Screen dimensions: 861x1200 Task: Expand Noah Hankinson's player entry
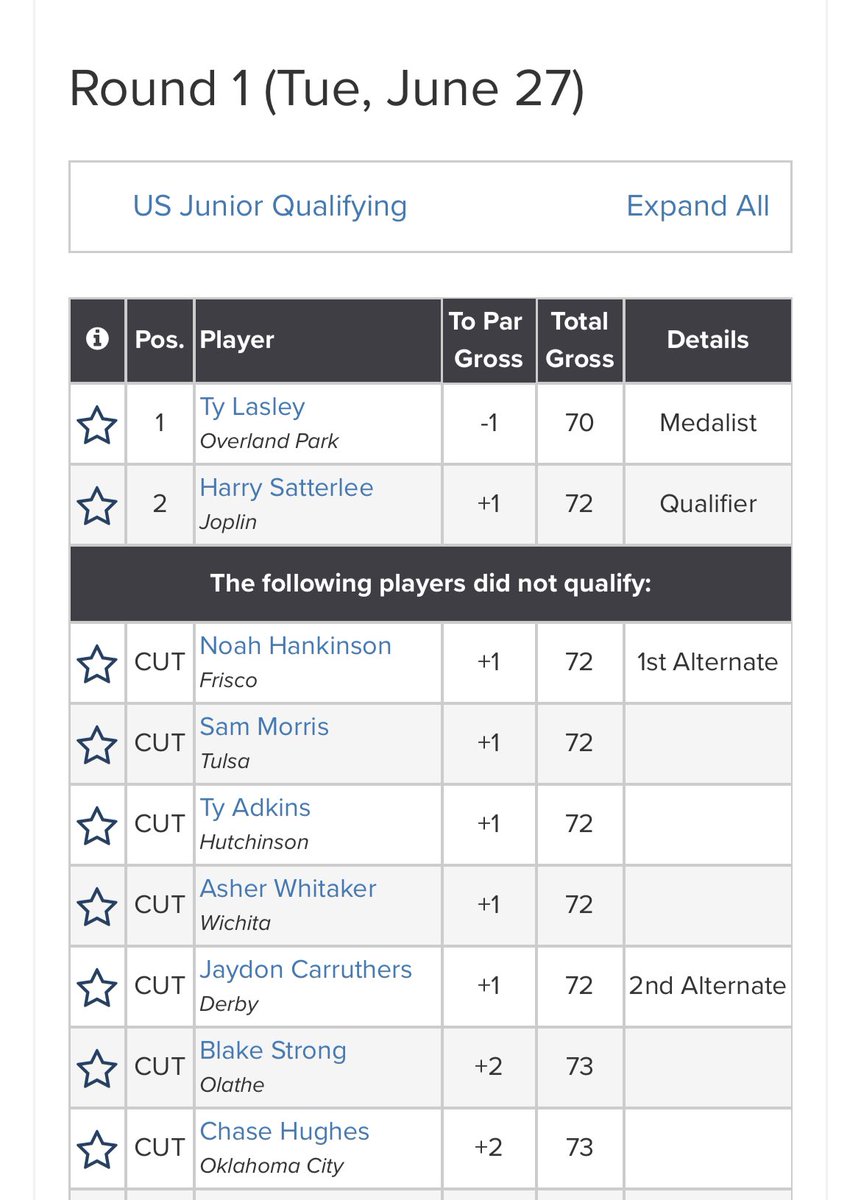(295, 646)
